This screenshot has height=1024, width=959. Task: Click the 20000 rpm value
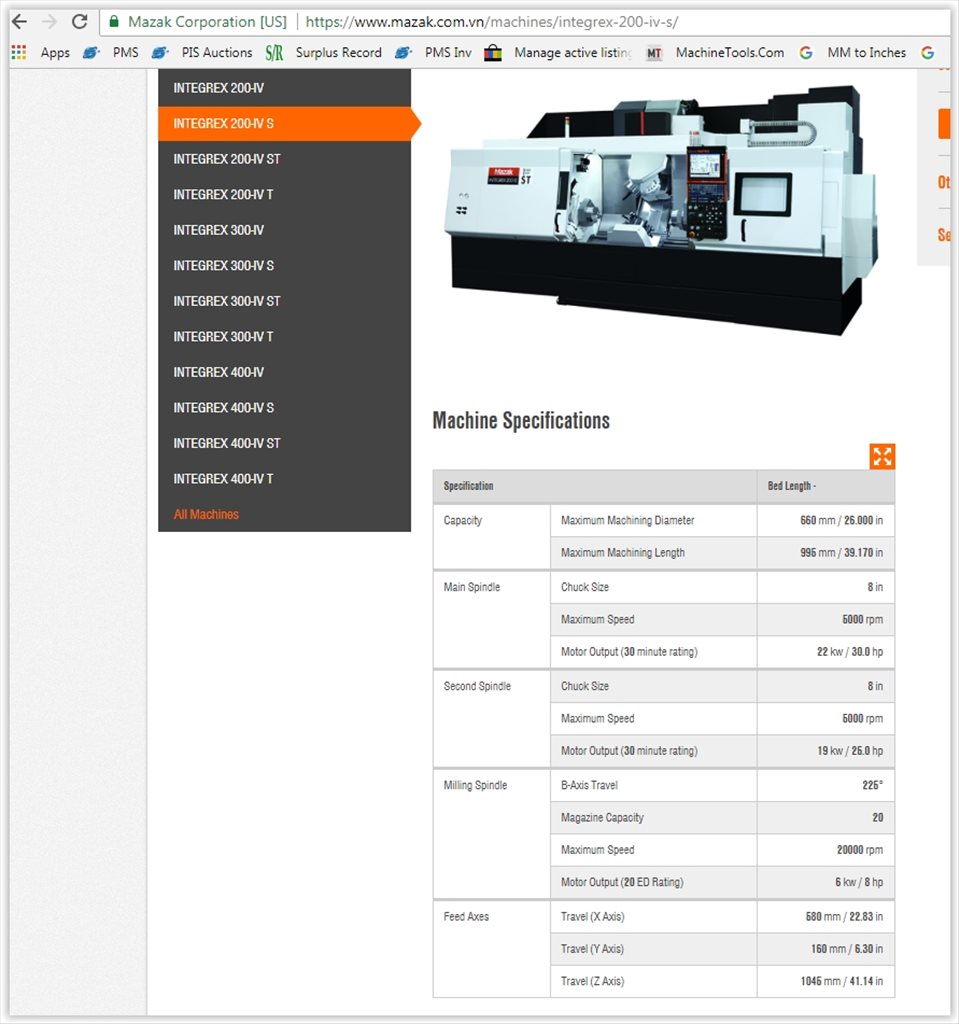click(x=860, y=850)
